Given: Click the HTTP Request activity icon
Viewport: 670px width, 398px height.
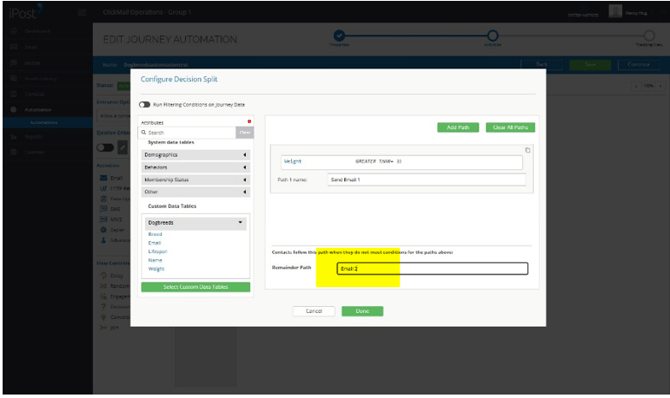Looking at the screenshot, I should pos(103,188).
